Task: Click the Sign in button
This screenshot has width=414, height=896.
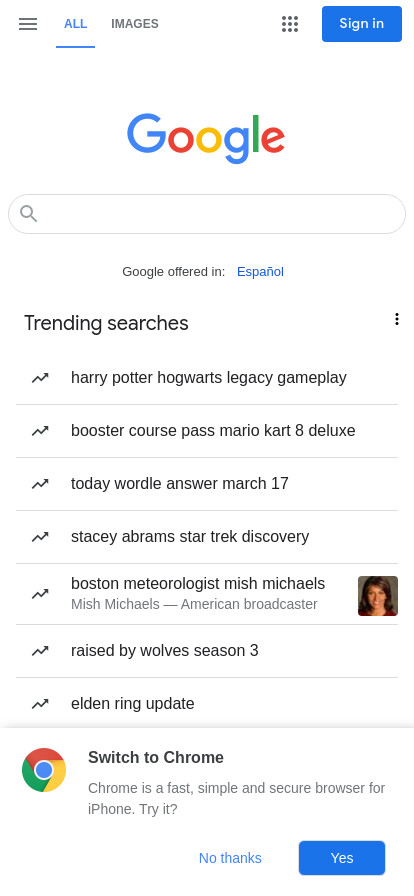Action: click(x=362, y=24)
